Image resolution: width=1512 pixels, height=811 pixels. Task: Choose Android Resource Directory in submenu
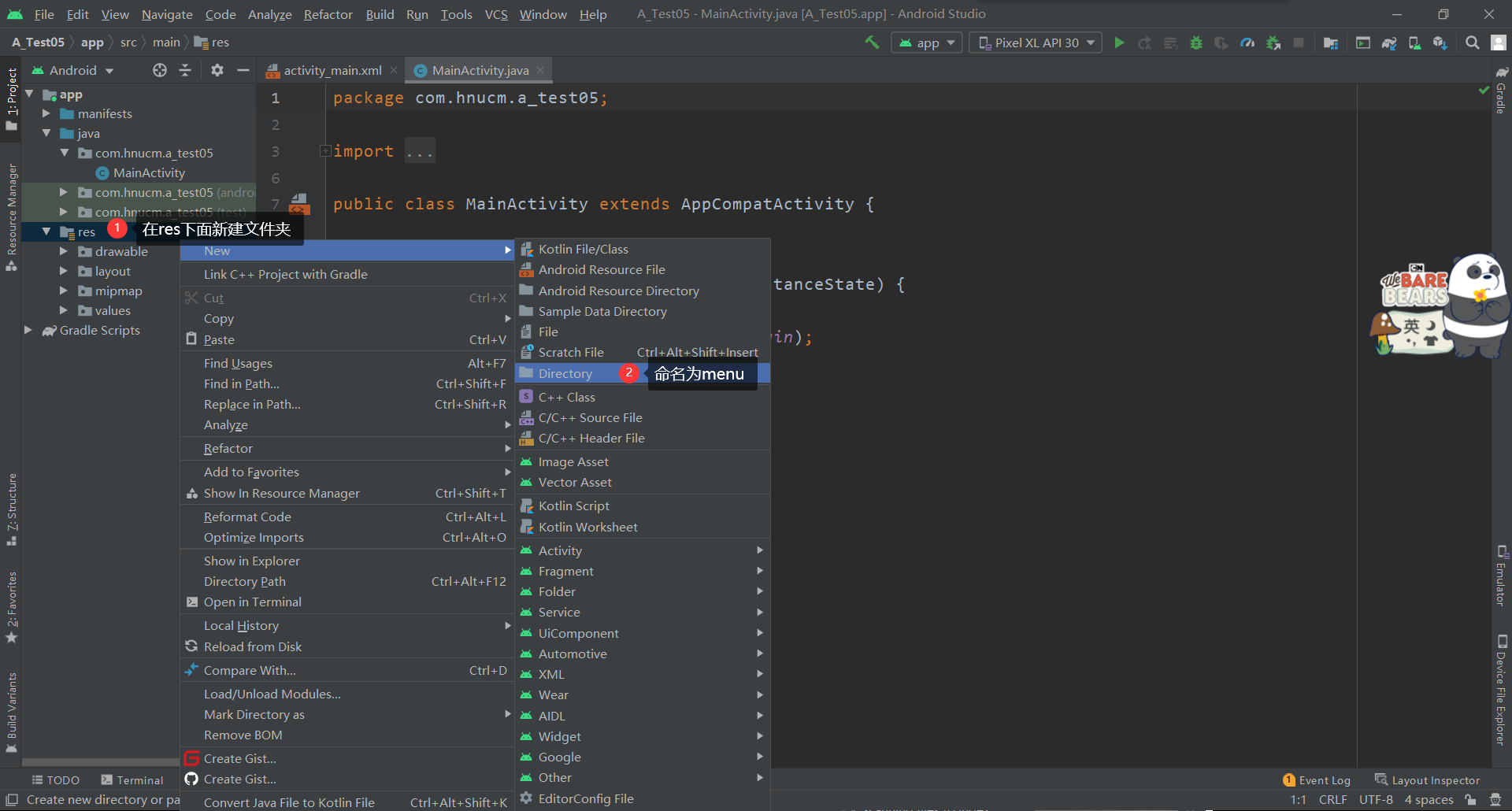click(x=643, y=291)
